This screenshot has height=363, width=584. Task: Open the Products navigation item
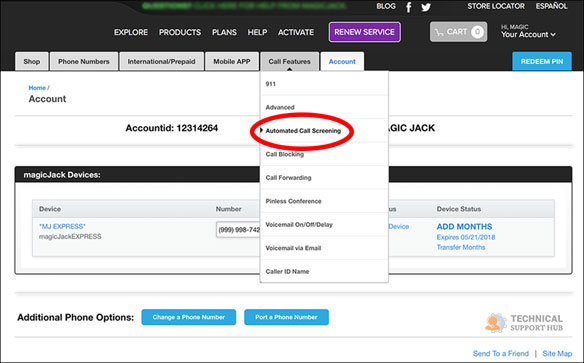(x=180, y=32)
